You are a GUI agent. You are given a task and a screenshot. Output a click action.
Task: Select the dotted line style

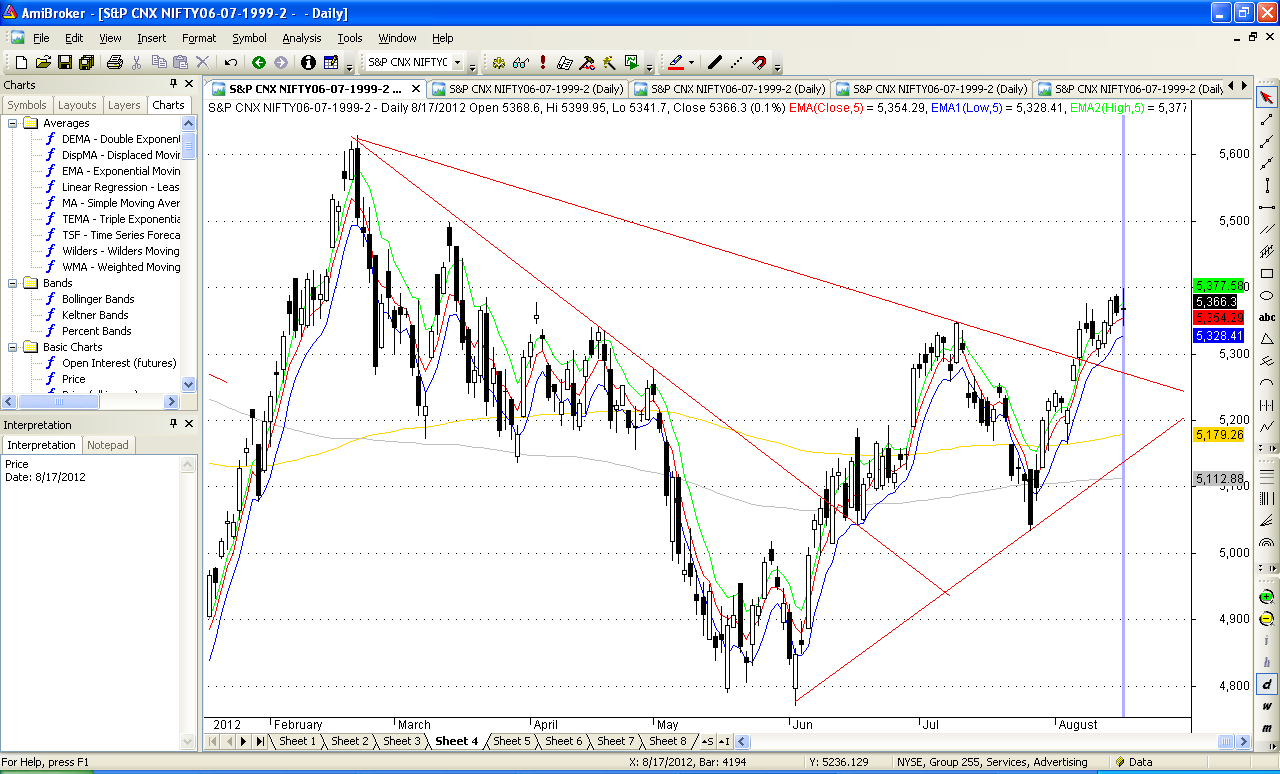tap(737, 62)
